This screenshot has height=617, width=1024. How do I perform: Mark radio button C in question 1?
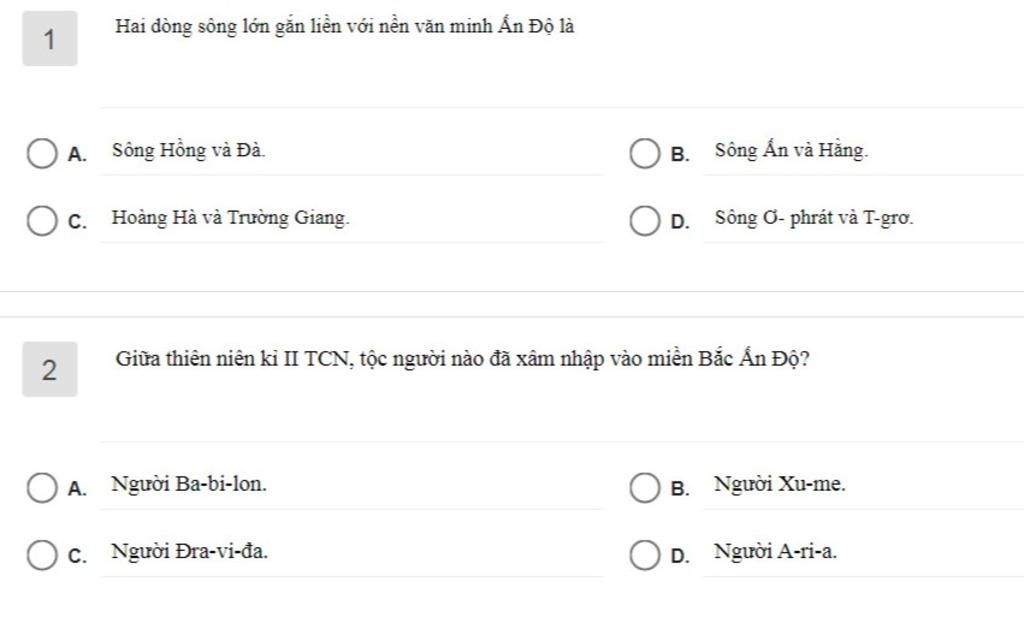(x=42, y=221)
